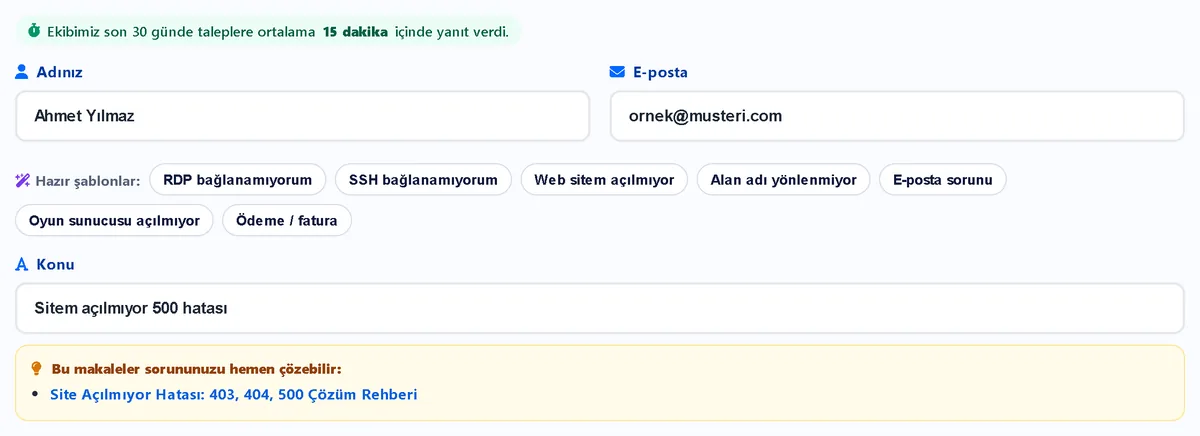Click the stopwatch icon in response time banner
The width and height of the screenshot is (1200, 436).
(34, 31)
